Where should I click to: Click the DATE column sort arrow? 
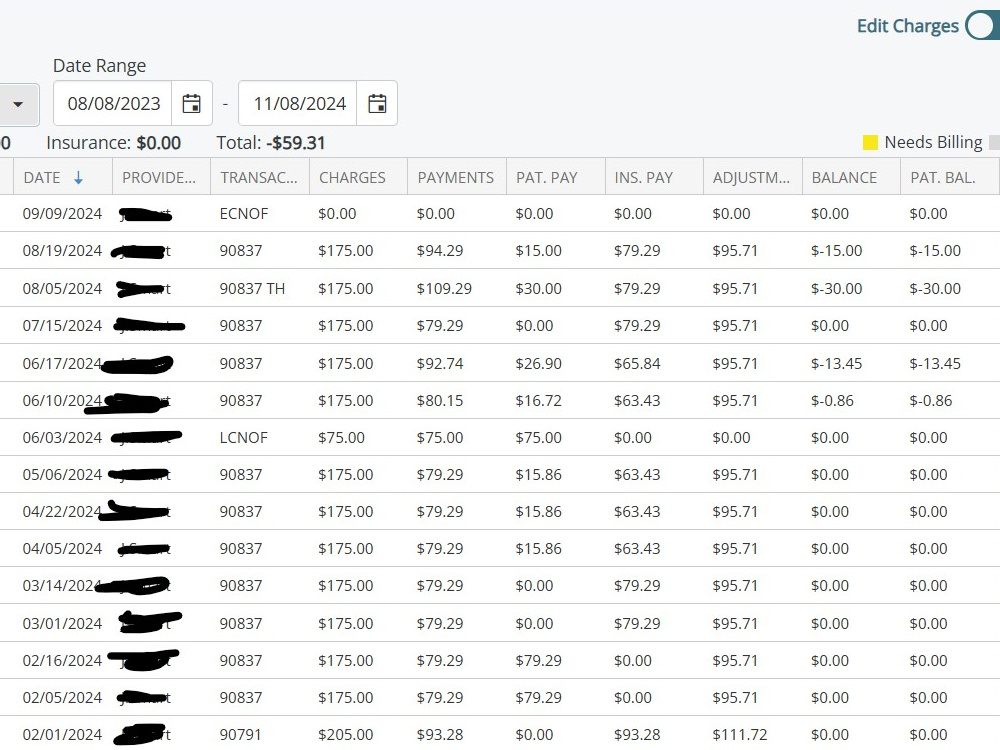coord(78,178)
